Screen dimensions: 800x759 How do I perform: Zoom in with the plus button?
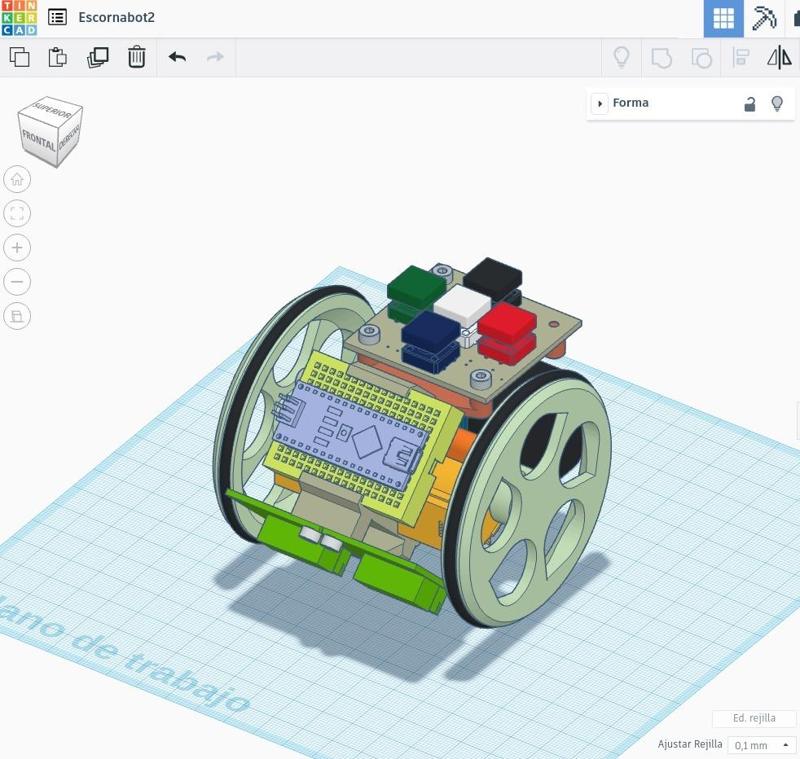click(17, 247)
